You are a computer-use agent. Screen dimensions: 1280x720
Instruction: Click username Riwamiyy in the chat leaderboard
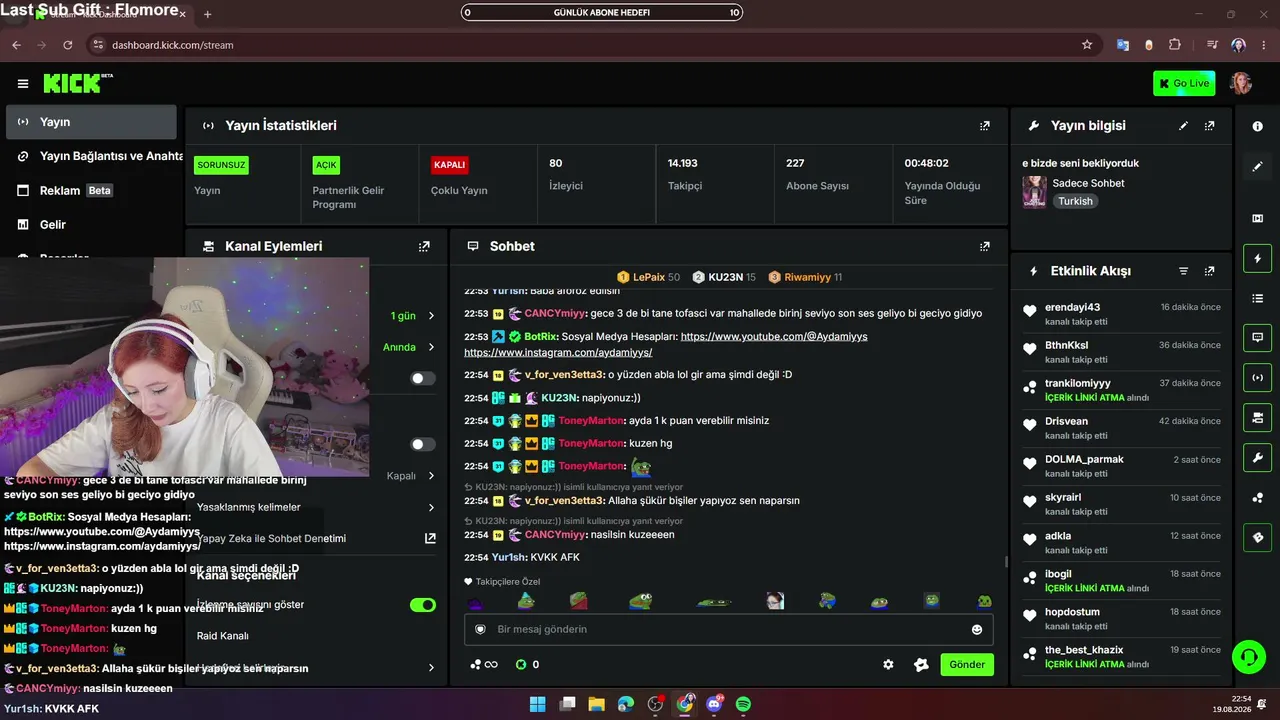click(808, 277)
